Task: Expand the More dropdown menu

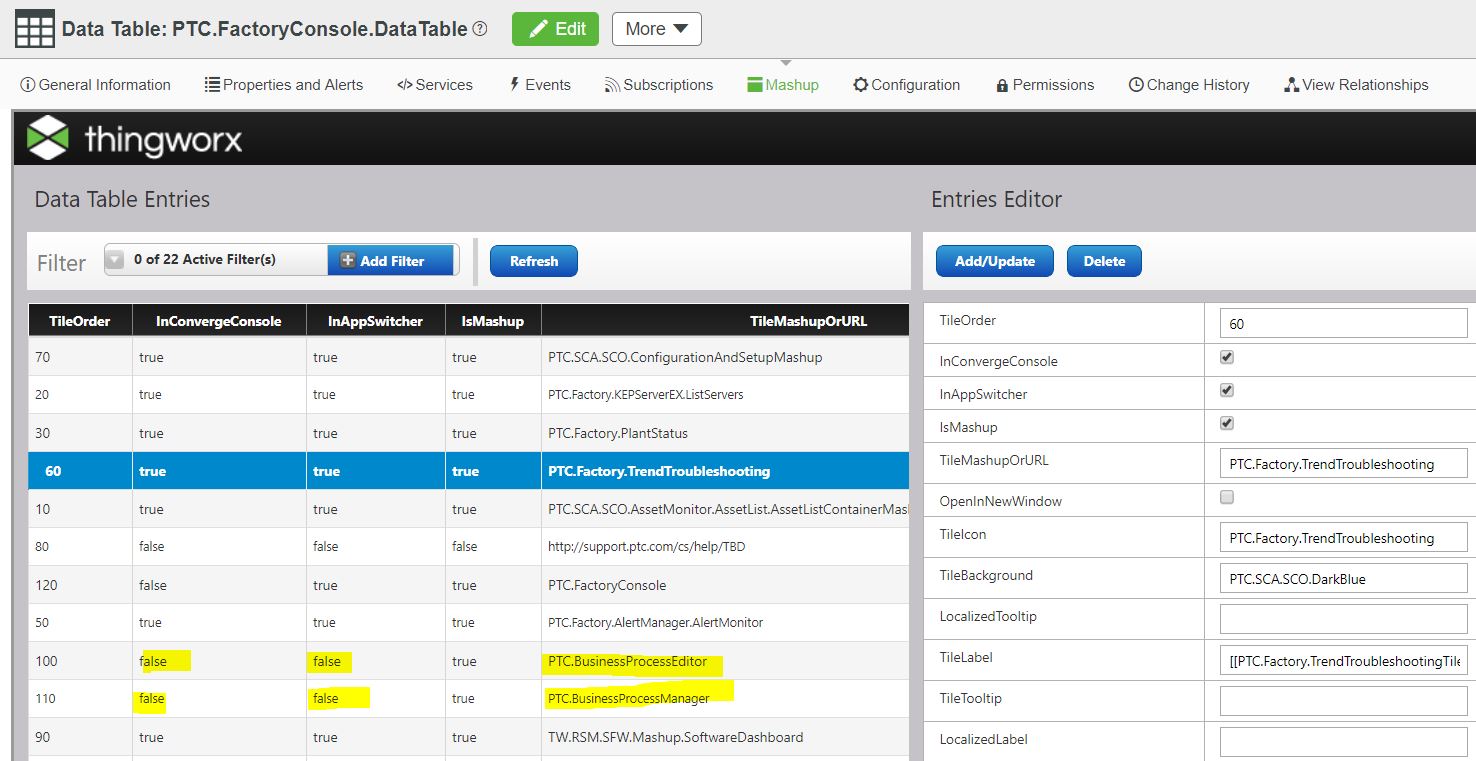Action: [656, 29]
